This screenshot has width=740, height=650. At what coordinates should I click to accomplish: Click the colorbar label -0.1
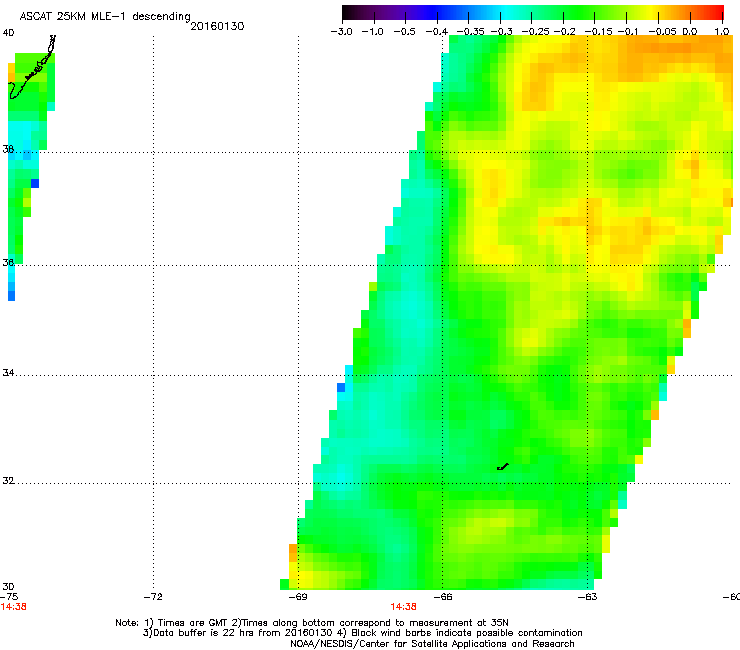(629, 32)
